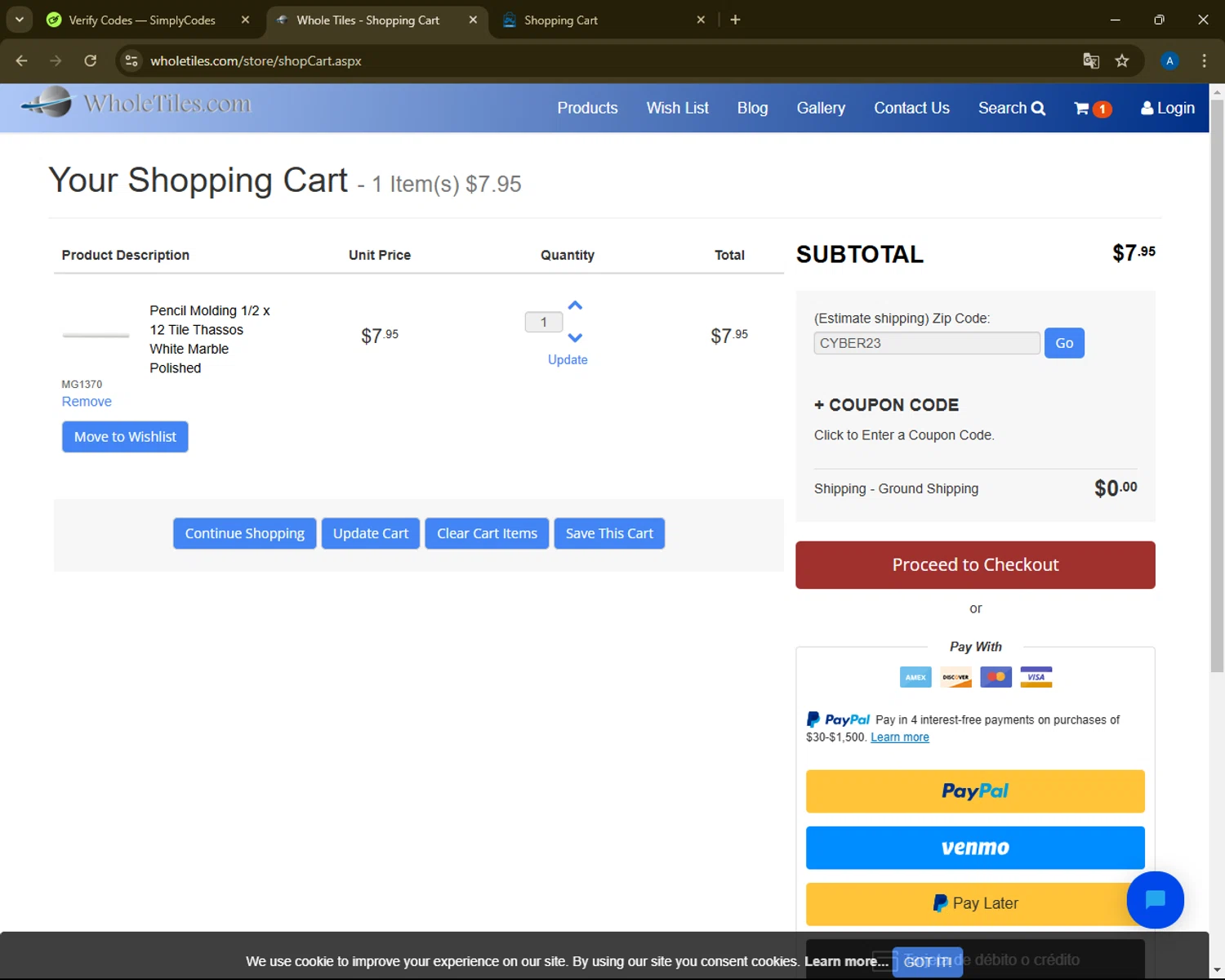Click the quantity input box
Screen dimensions: 1225x980
(x=544, y=322)
